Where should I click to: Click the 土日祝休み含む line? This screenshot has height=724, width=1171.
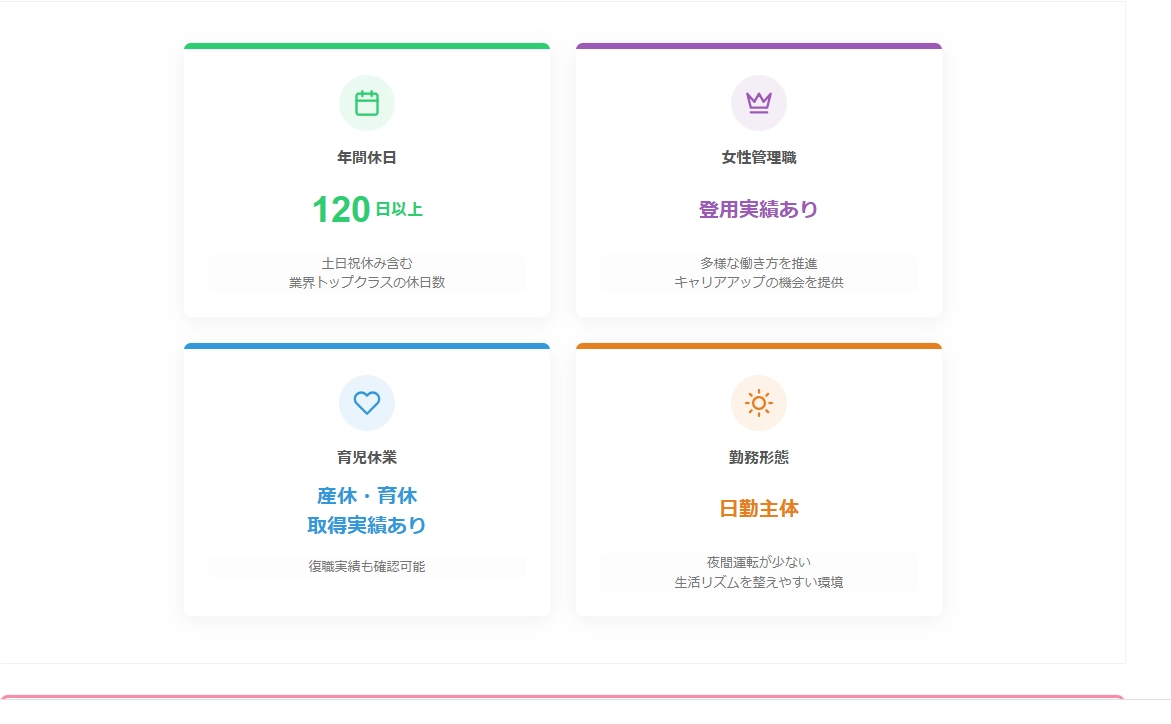(x=367, y=263)
